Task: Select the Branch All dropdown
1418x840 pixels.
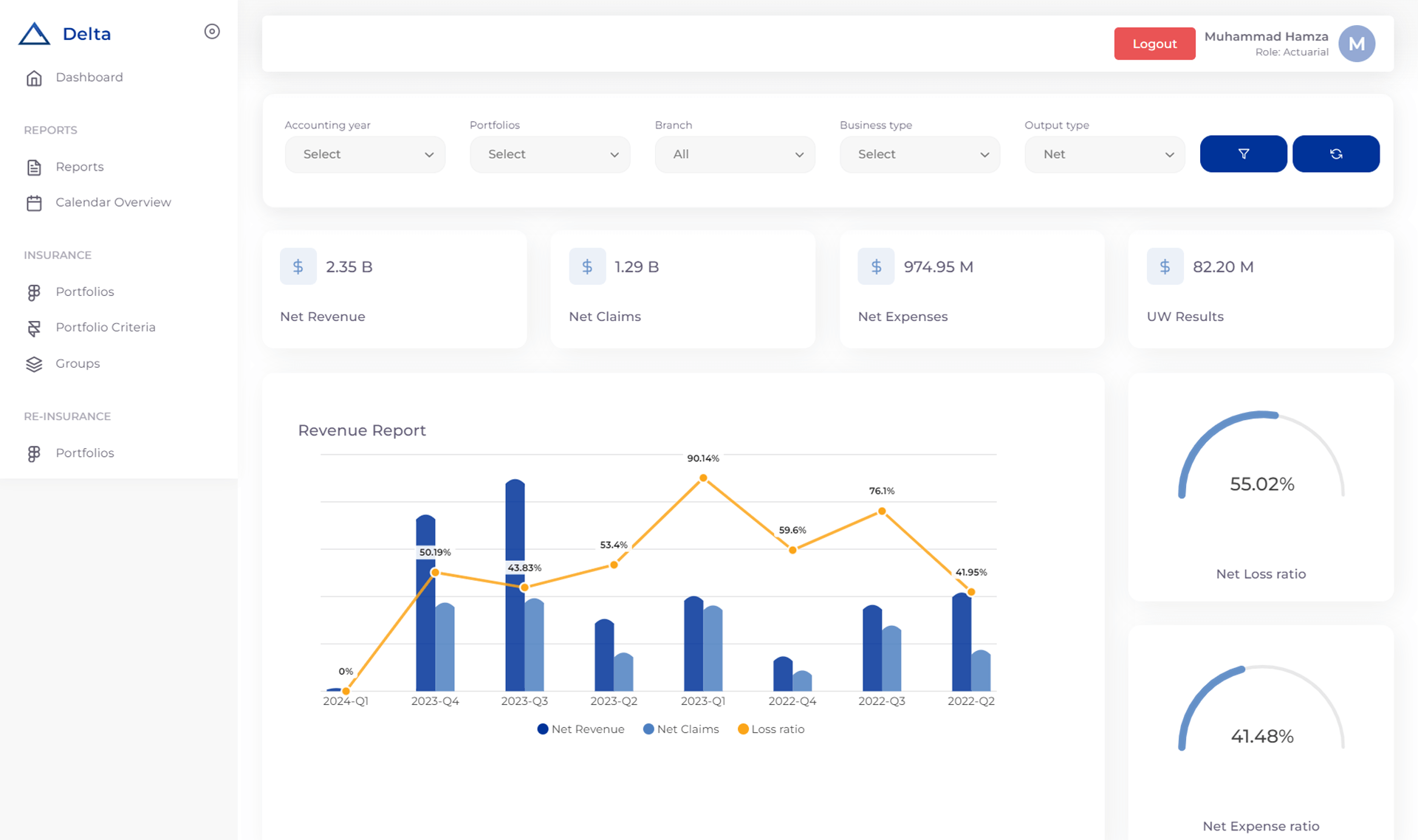Action: [735, 153]
